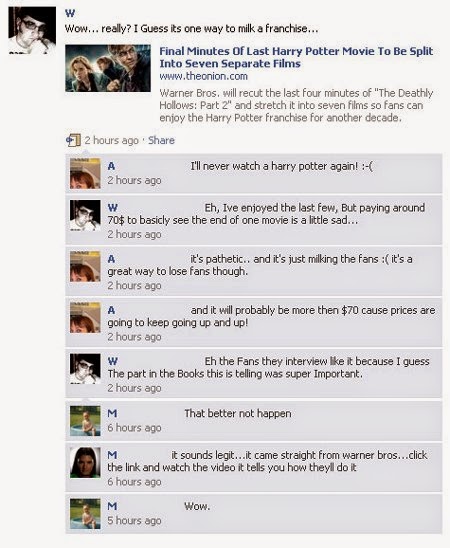The height and width of the screenshot is (548, 450).
Task: Click avatar beside "Eh, Ive enjoyed the last few" comment
Action: pos(85,215)
